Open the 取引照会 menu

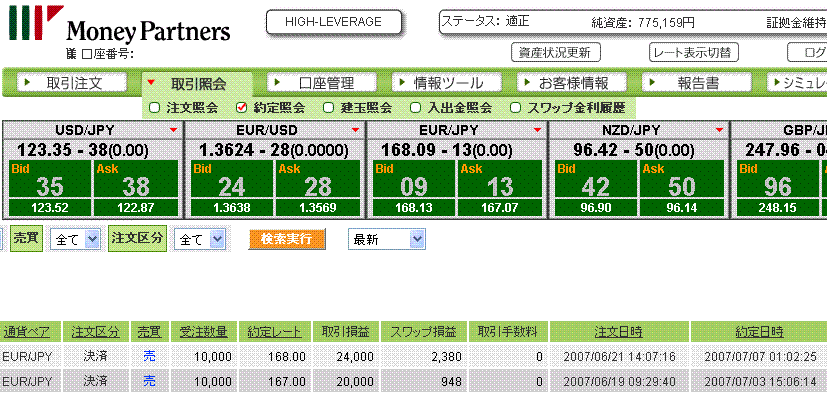(197, 83)
